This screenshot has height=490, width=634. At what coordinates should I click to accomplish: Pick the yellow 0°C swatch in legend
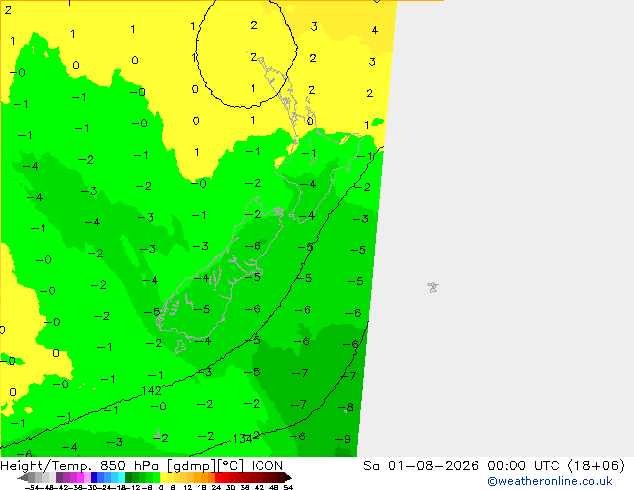click(x=163, y=477)
